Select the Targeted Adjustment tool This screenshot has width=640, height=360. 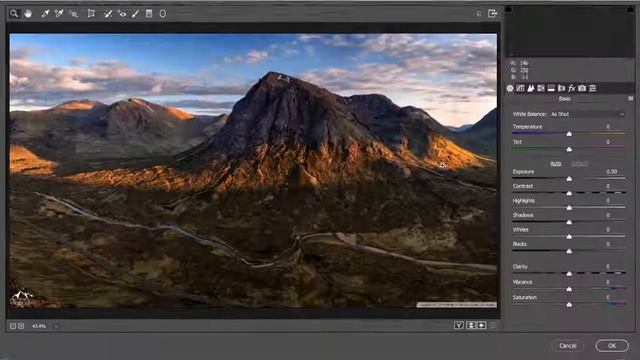click(x=73, y=14)
